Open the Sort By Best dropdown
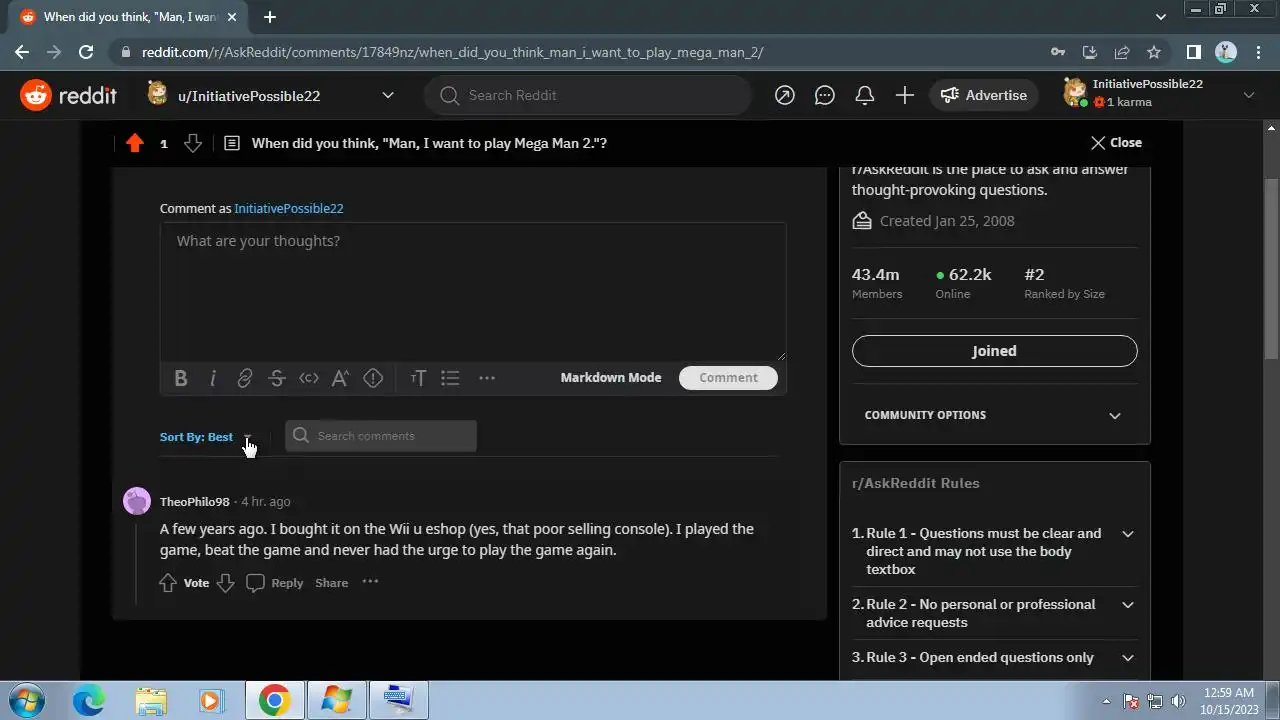The height and width of the screenshot is (720, 1280). (207, 437)
